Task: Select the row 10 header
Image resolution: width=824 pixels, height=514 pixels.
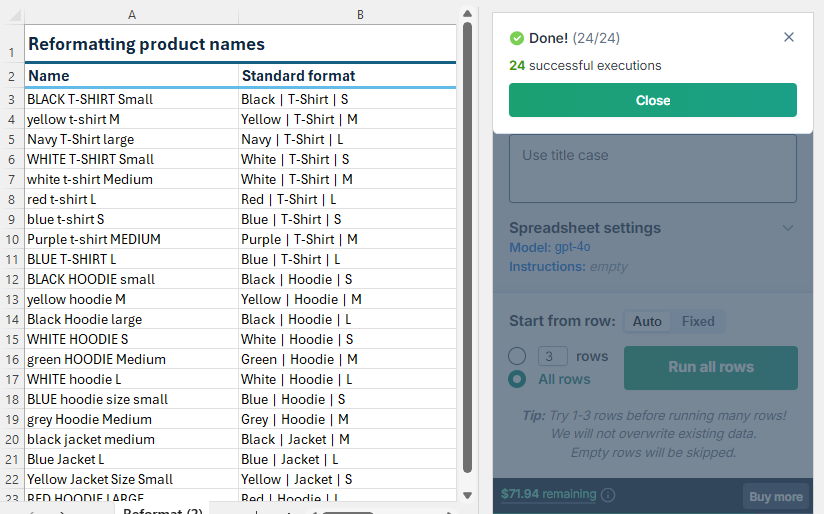Action: pyautogui.click(x=12, y=239)
